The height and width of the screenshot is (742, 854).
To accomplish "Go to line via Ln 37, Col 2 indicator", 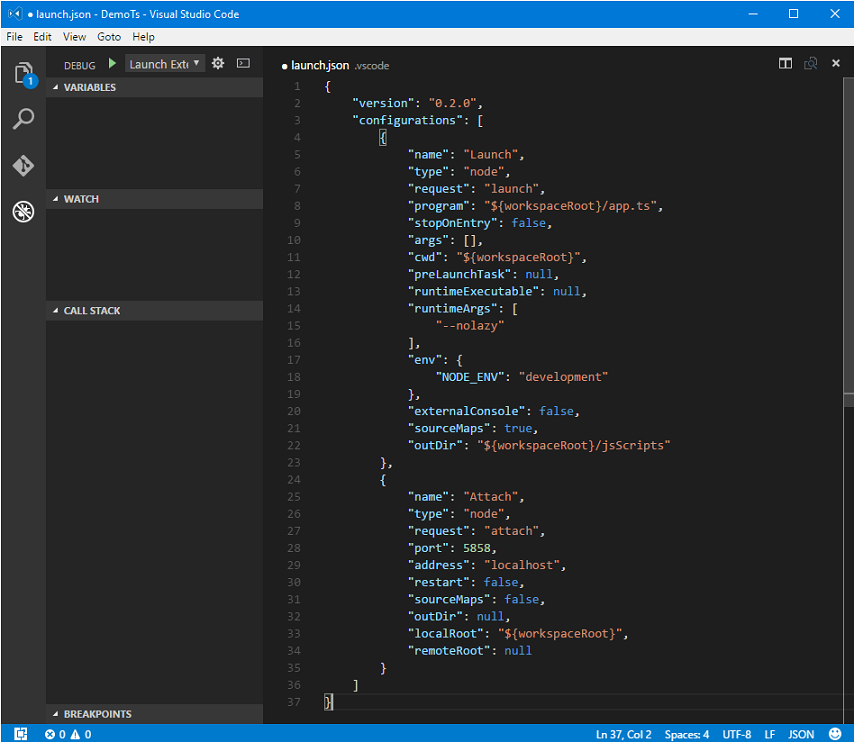I will (623, 734).
